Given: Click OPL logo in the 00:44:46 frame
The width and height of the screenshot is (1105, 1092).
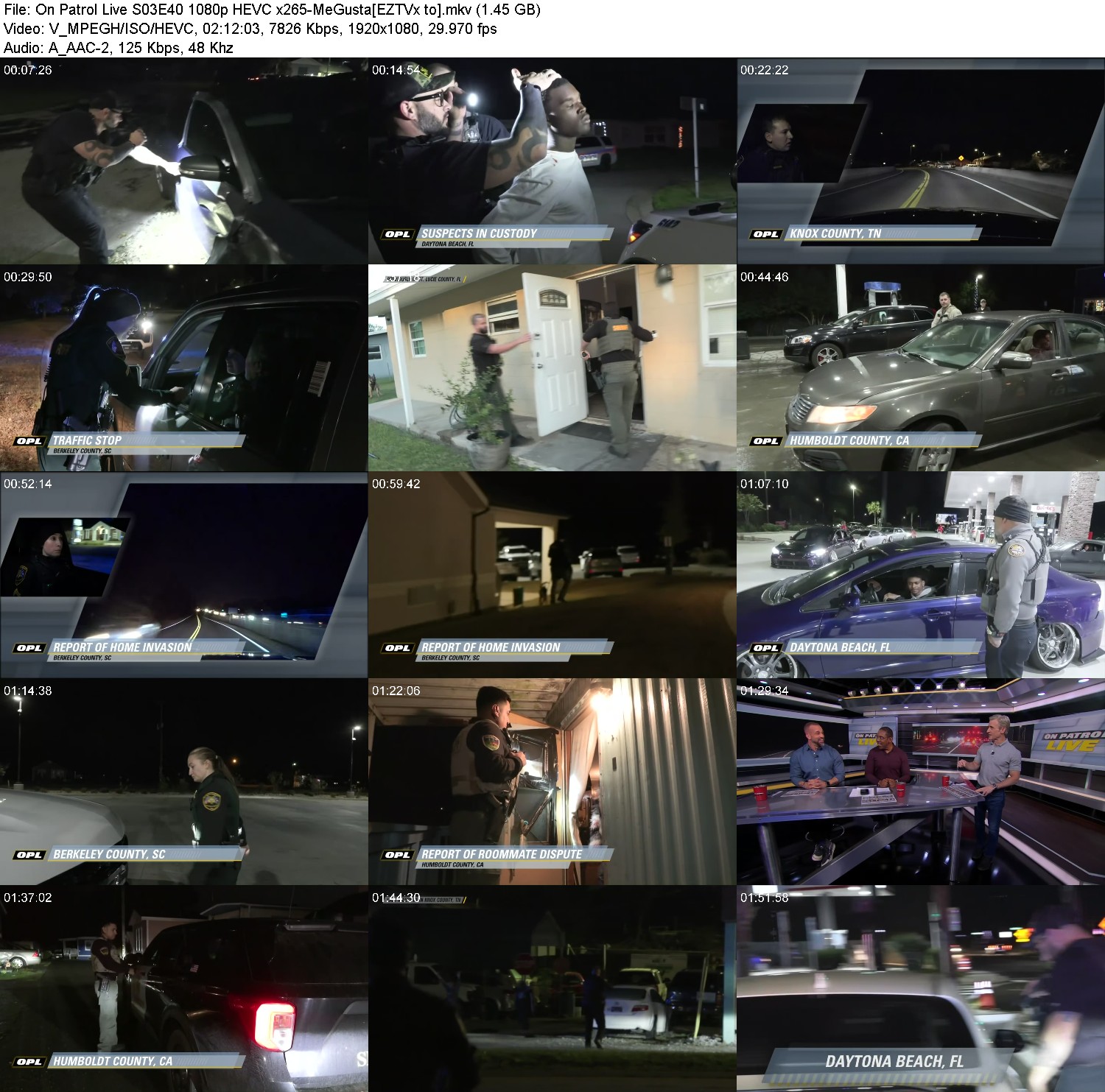Looking at the screenshot, I should pos(766,441).
